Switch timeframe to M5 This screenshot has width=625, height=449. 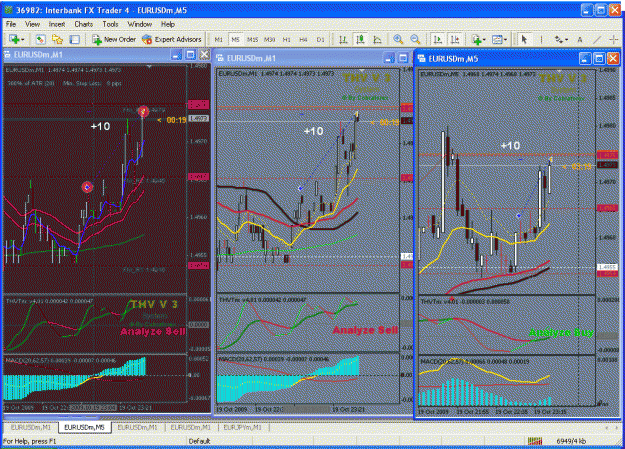(235, 39)
